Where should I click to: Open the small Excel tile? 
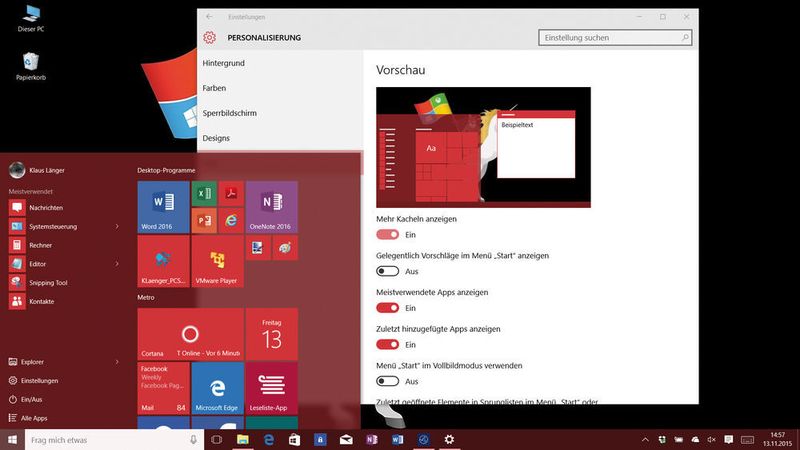203,192
